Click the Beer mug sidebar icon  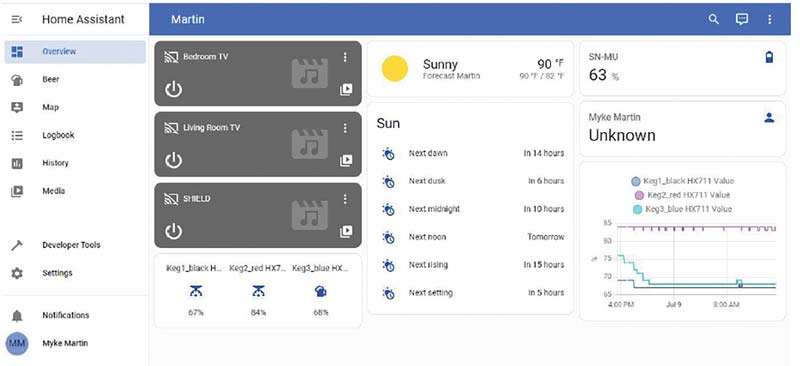click(x=17, y=80)
